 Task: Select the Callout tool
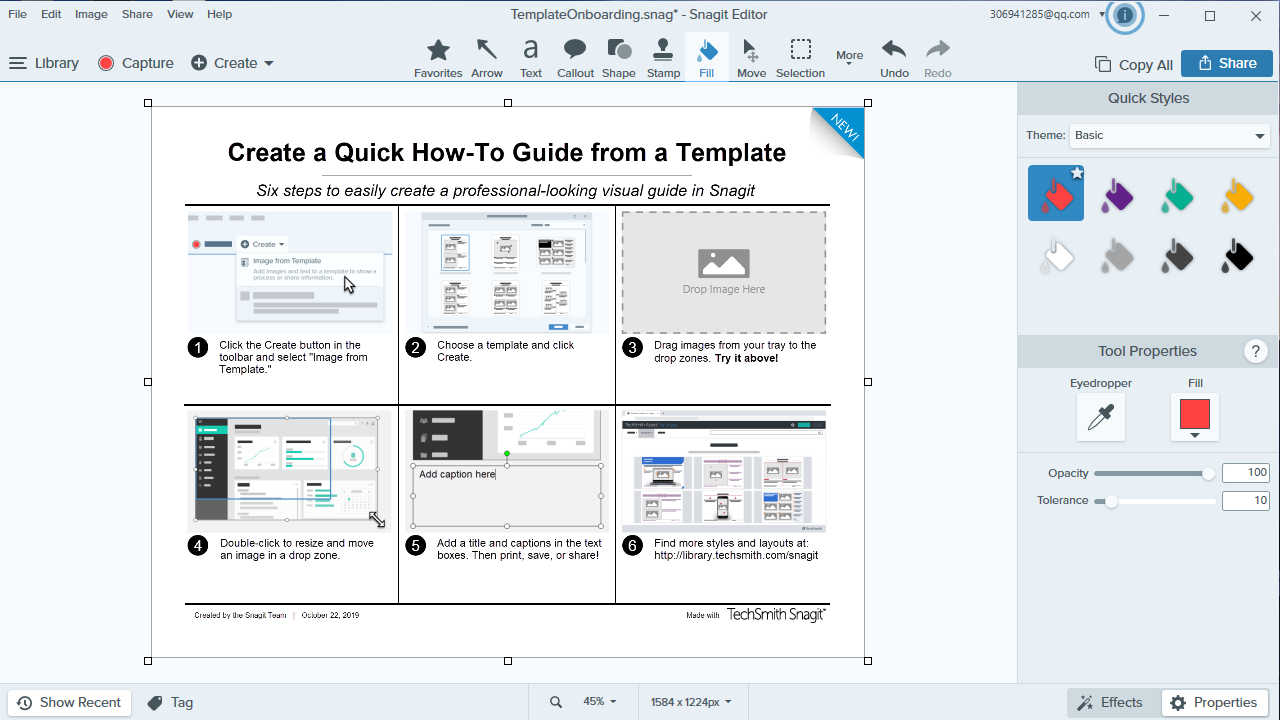click(575, 58)
